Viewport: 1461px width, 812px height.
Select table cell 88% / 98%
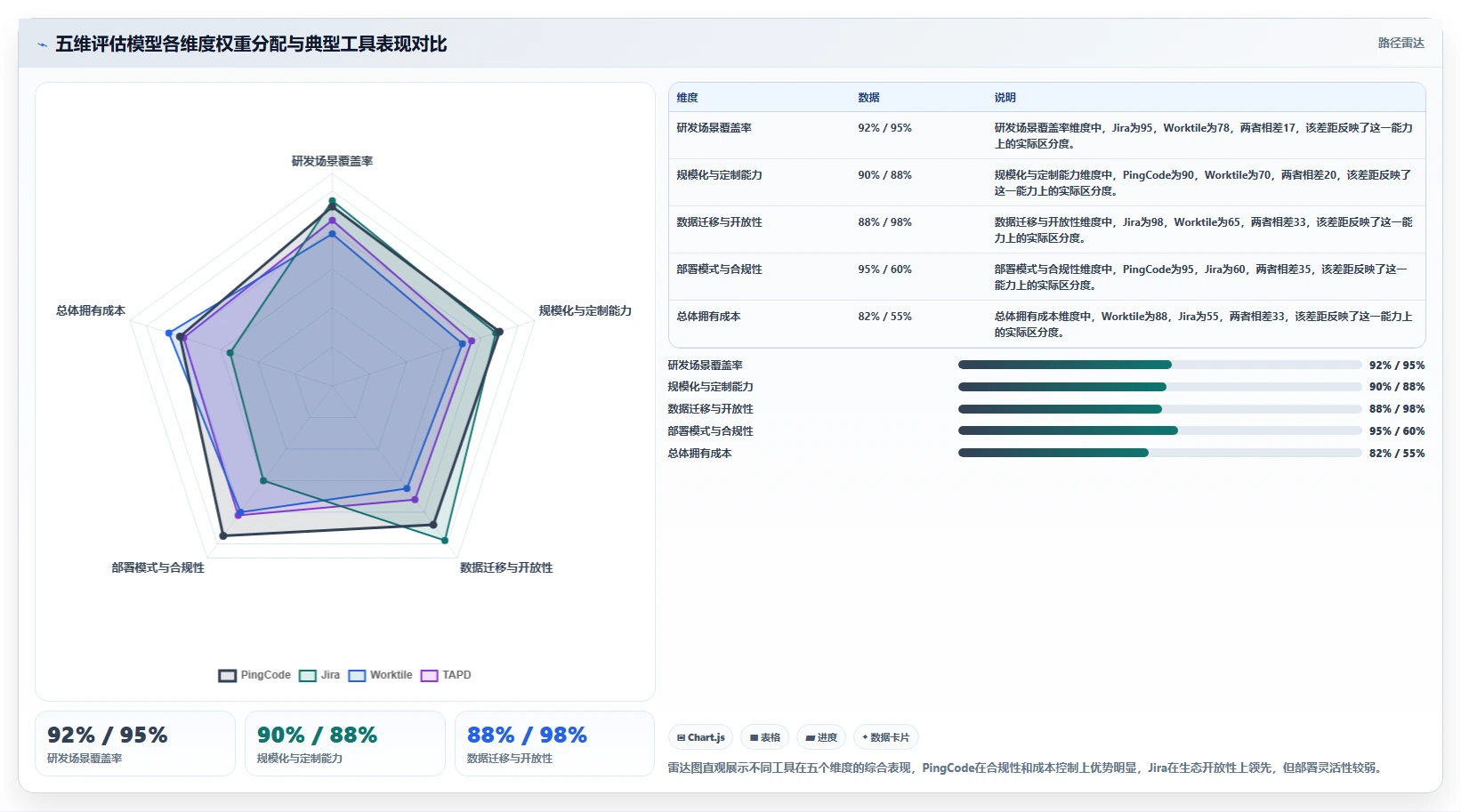(x=884, y=222)
